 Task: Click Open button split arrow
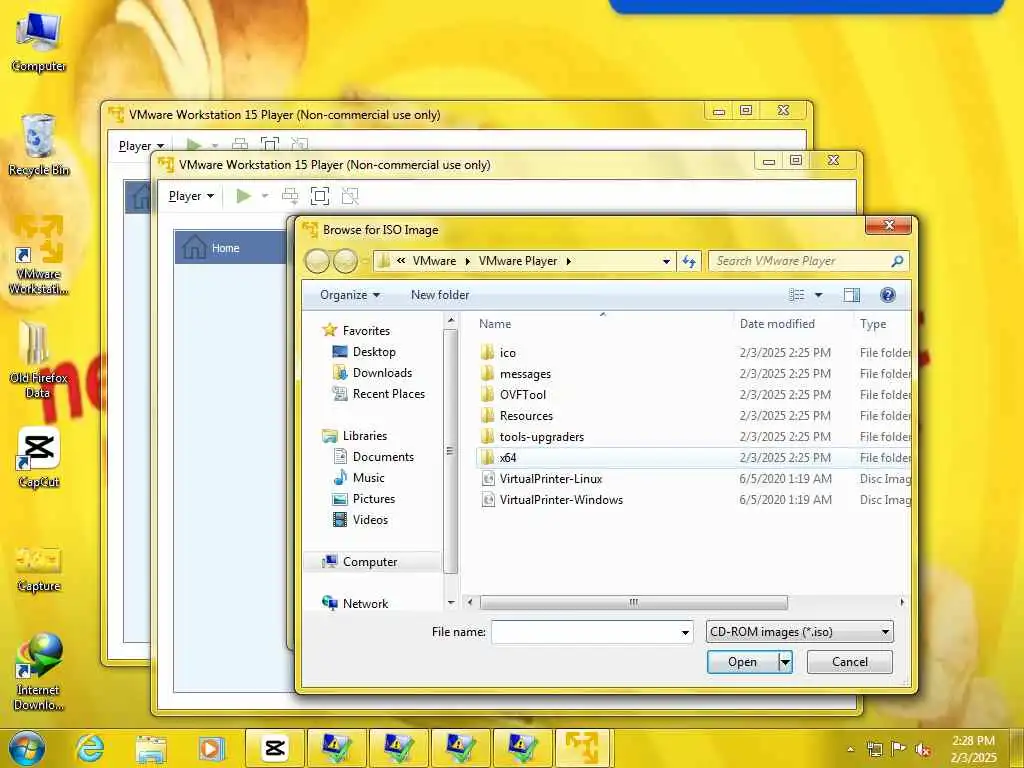tap(786, 662)
